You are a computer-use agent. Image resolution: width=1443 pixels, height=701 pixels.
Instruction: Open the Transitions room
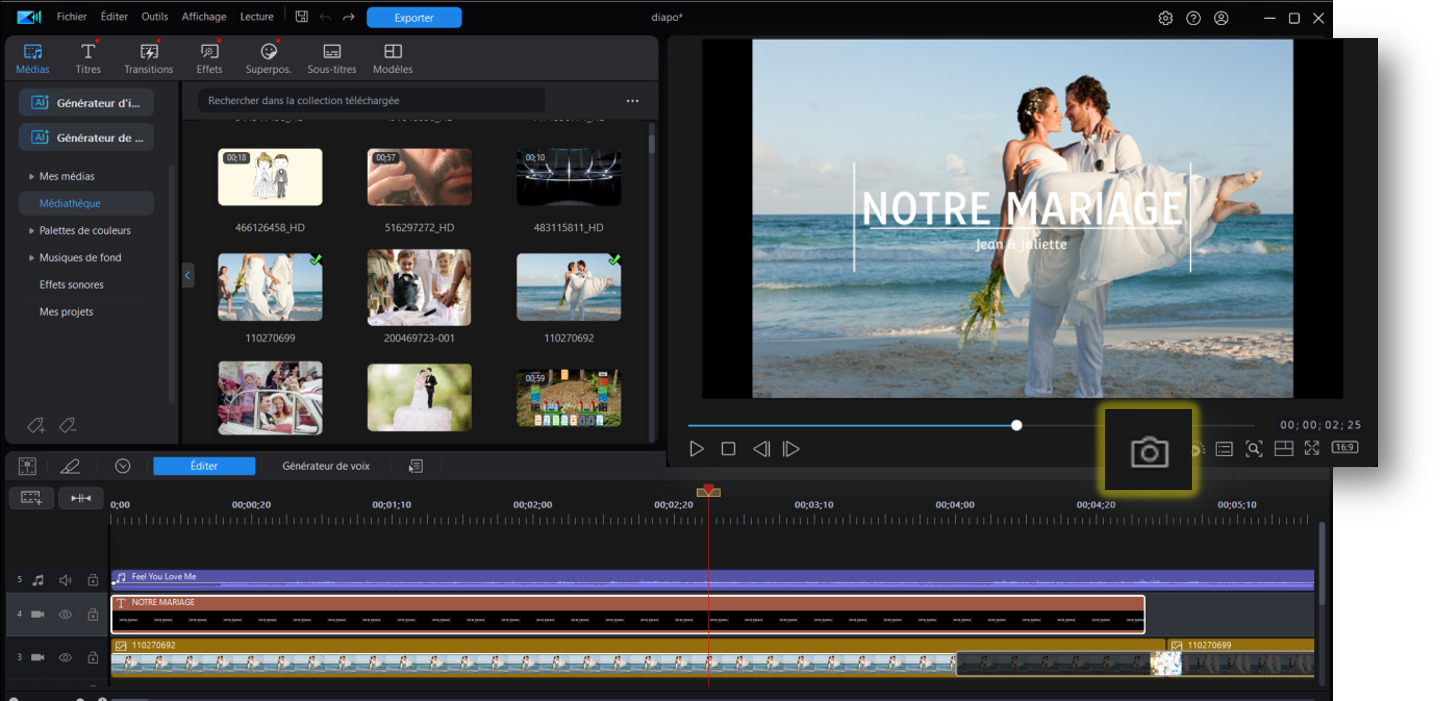149,59
